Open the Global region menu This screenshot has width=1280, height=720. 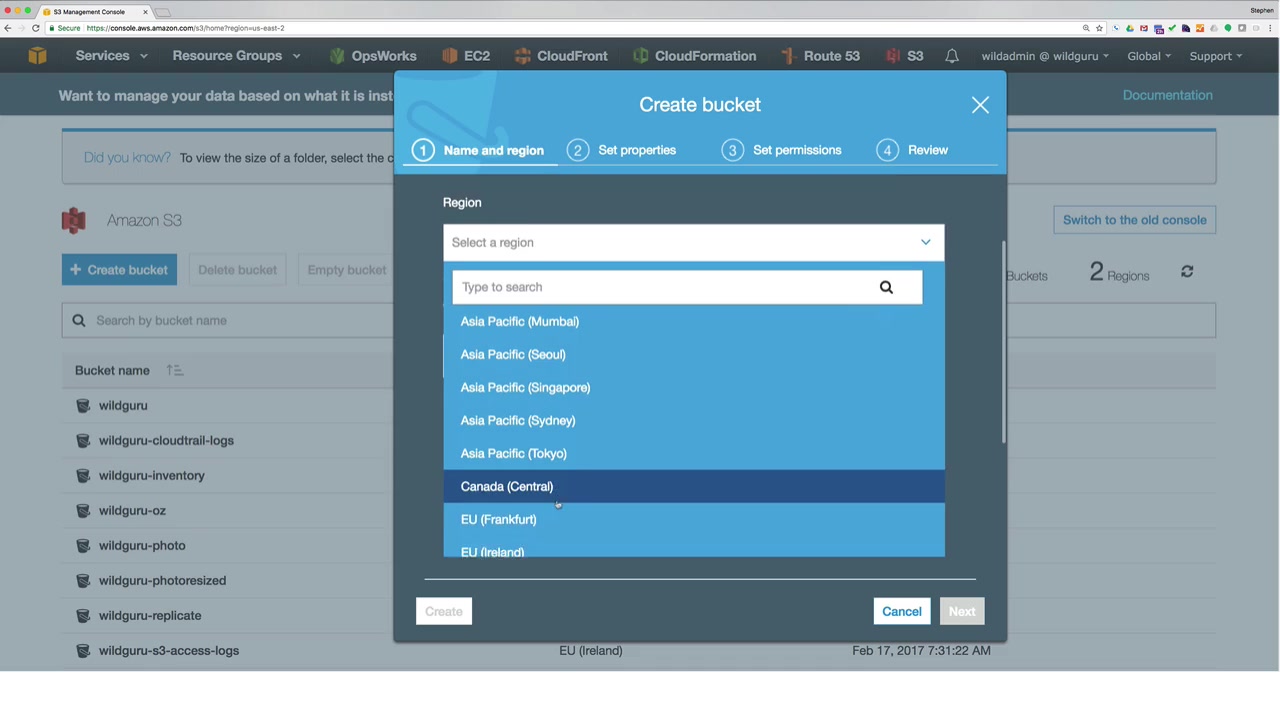pyautogui.click(x=1149, y=56)
